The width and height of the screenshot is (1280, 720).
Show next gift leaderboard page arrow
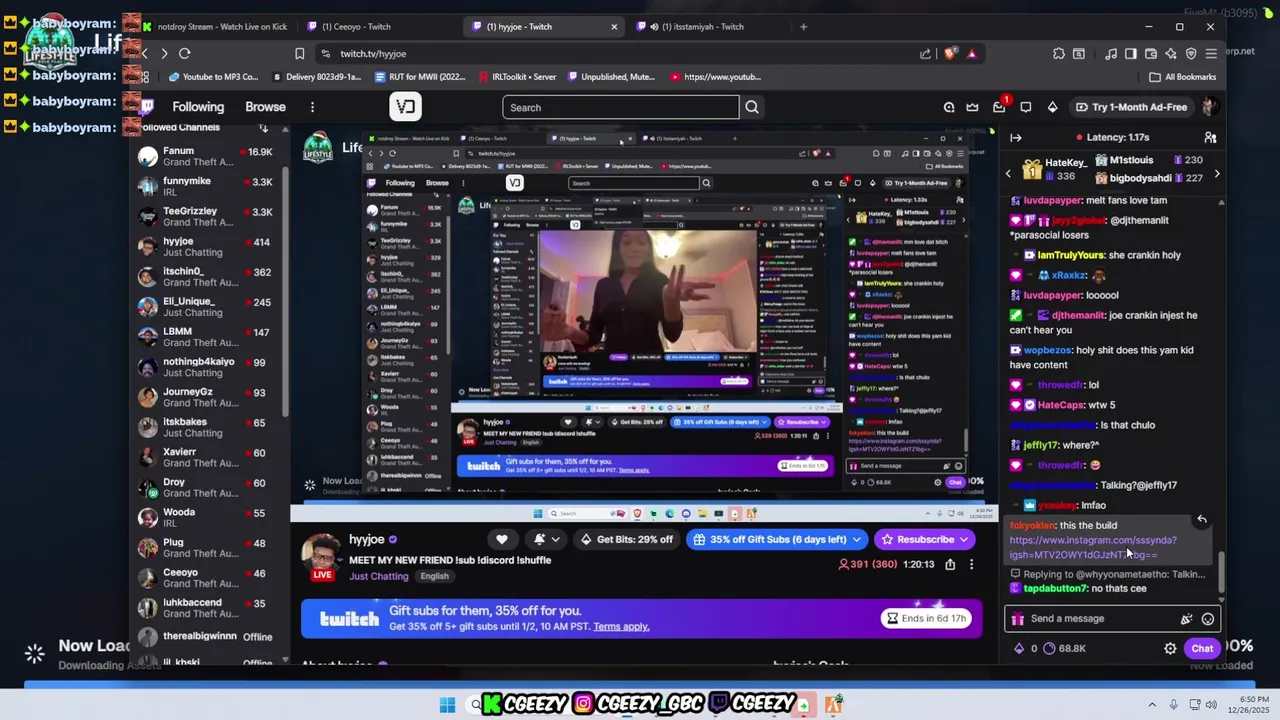pyautogui.click(x=1216, y=174)
